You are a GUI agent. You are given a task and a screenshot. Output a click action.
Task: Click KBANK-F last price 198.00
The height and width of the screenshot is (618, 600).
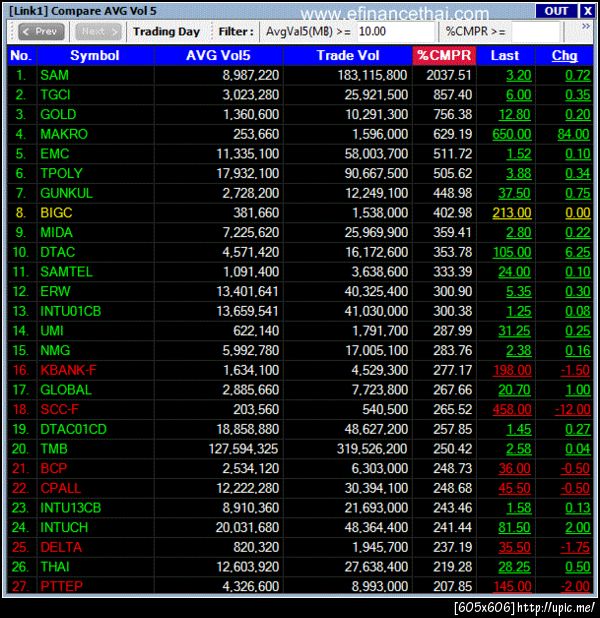pyautogui.click(x=512, y=370)
